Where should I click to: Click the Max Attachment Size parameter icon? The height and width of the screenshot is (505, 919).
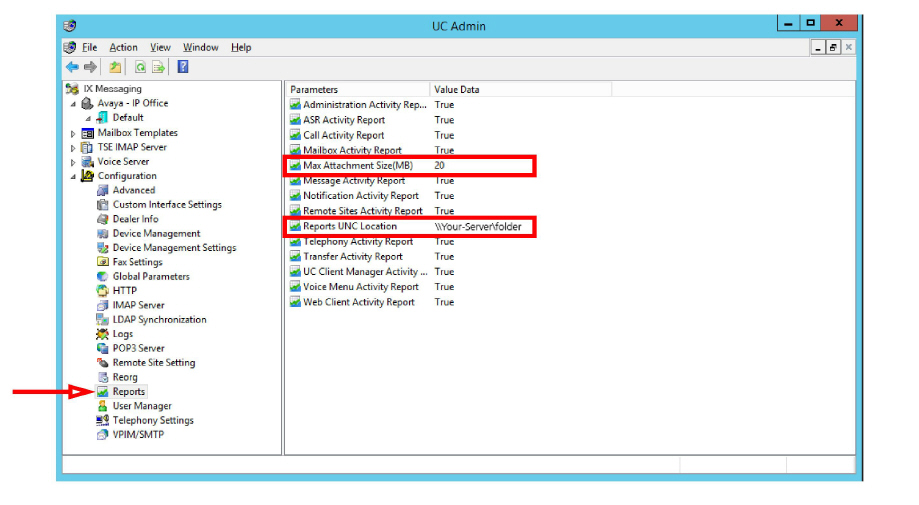295,166
